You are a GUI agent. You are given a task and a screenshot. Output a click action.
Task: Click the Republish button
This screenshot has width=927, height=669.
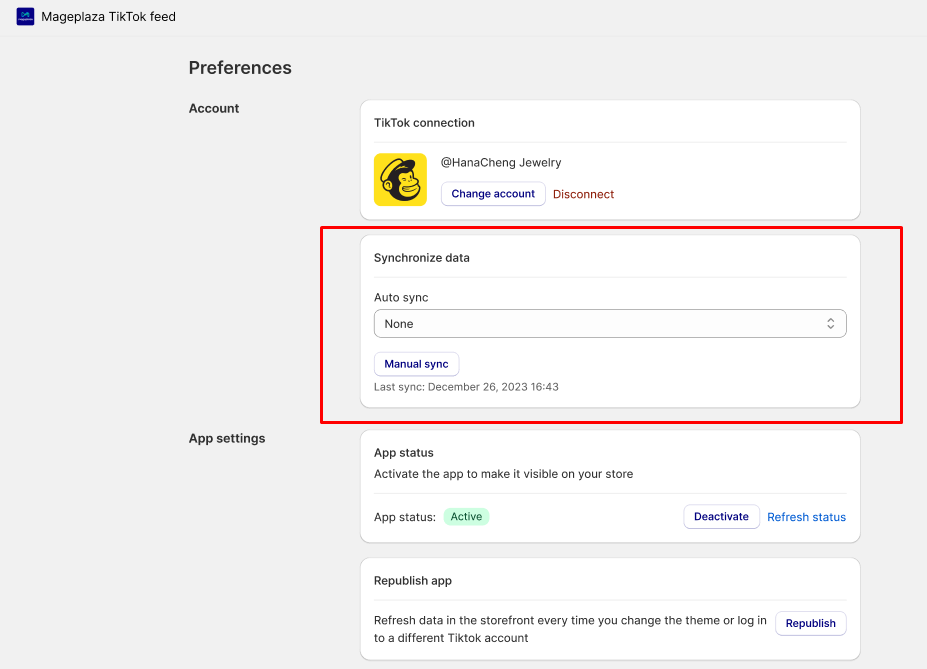click(x=811, y=623)
